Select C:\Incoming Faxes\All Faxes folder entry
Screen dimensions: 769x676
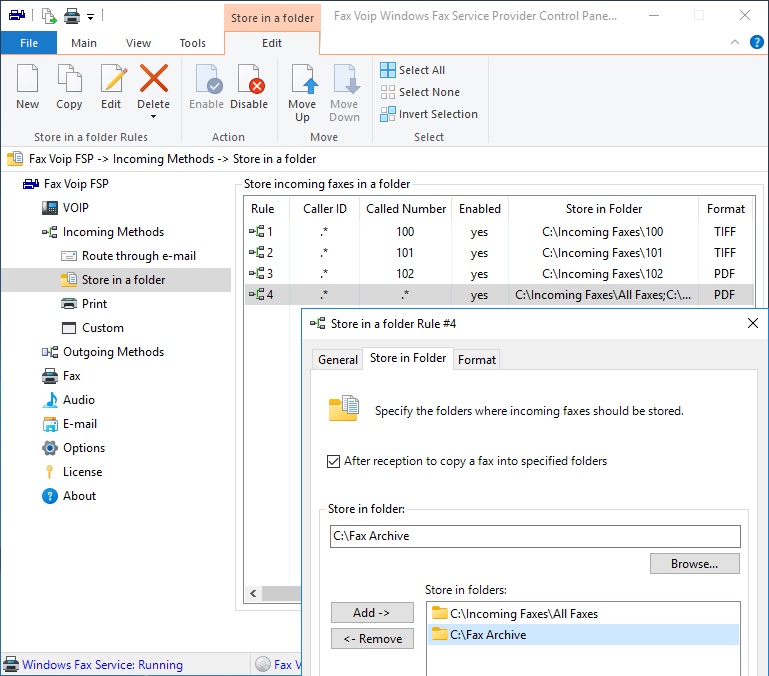[x=584, y=614]
